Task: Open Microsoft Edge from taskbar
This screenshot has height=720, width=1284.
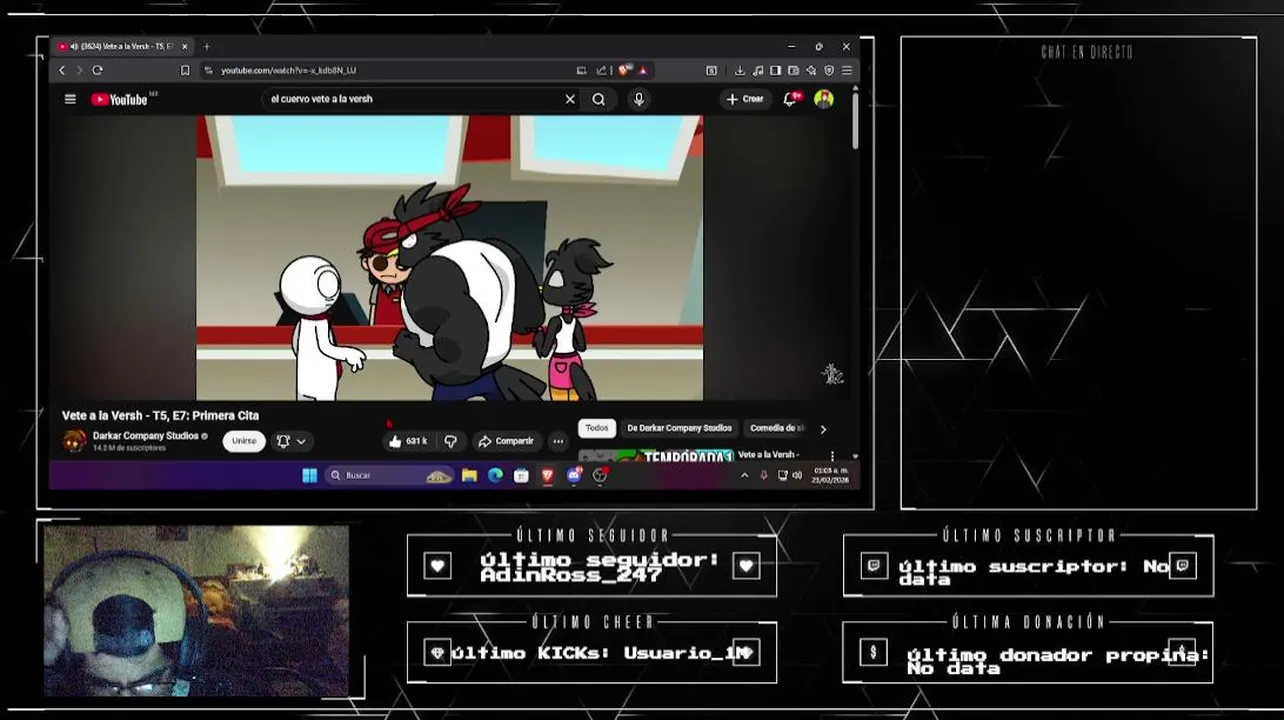Action: pos(495,476)
